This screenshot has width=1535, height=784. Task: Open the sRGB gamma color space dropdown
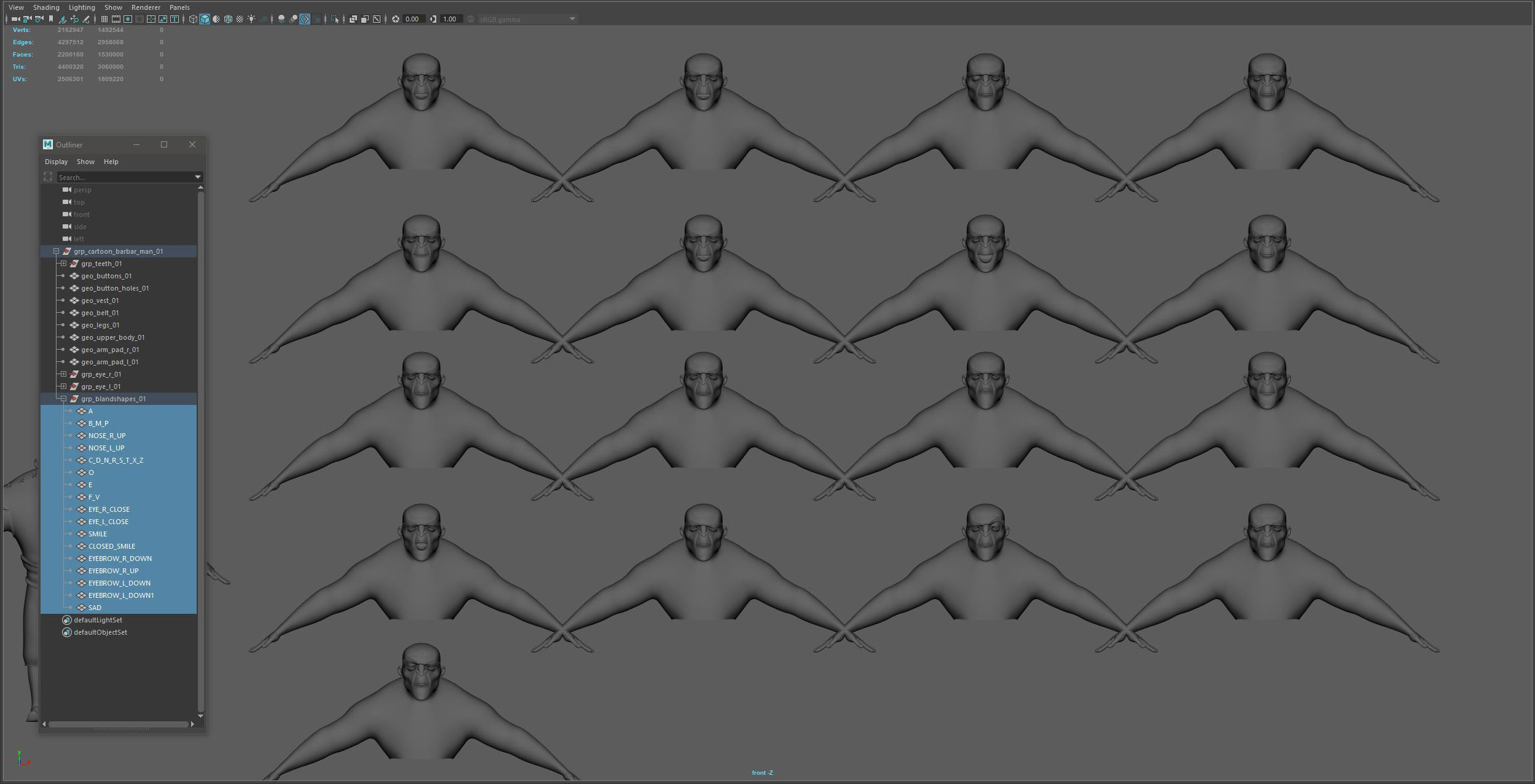pyautogui.click(x=572, y=19)
